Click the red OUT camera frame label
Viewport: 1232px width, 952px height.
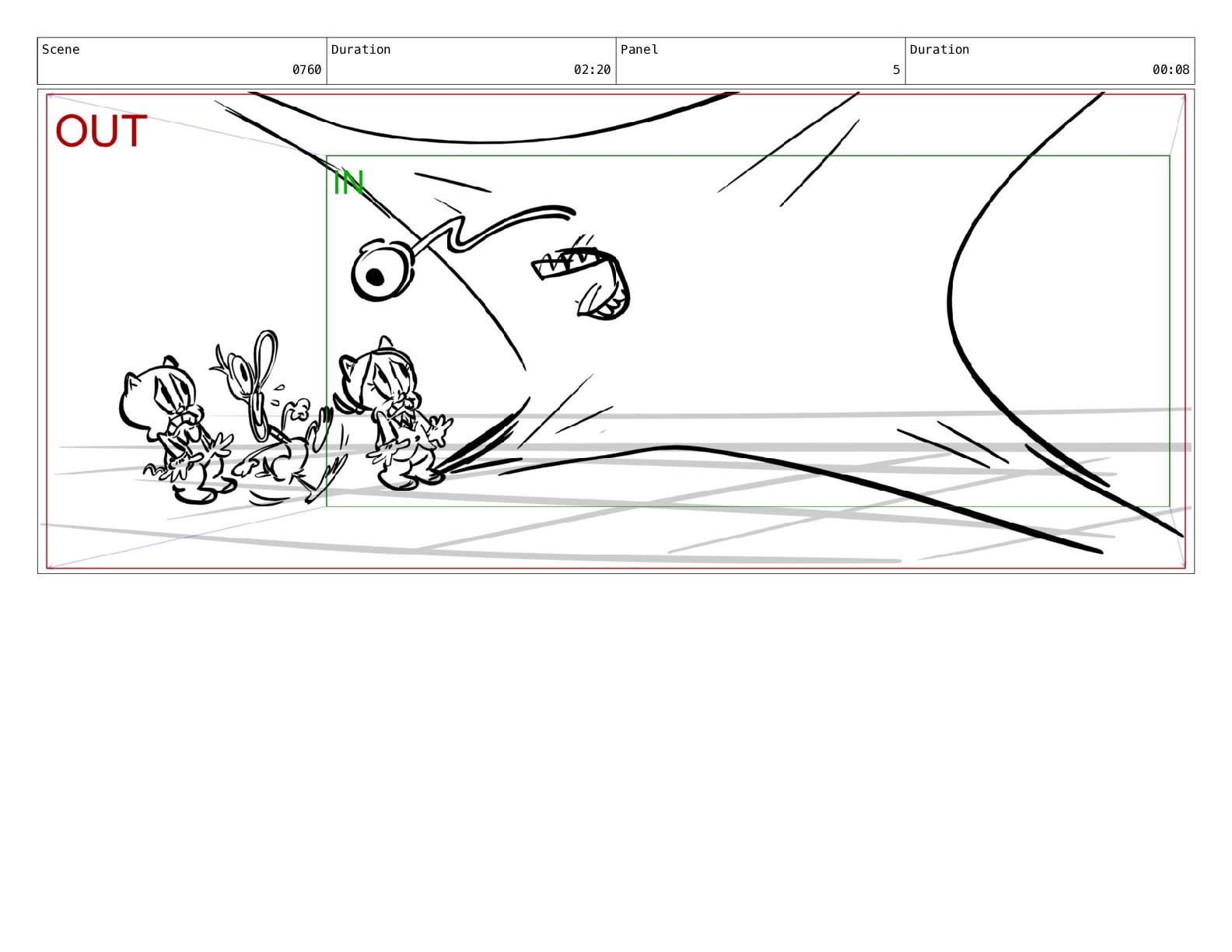pos(101,131)
